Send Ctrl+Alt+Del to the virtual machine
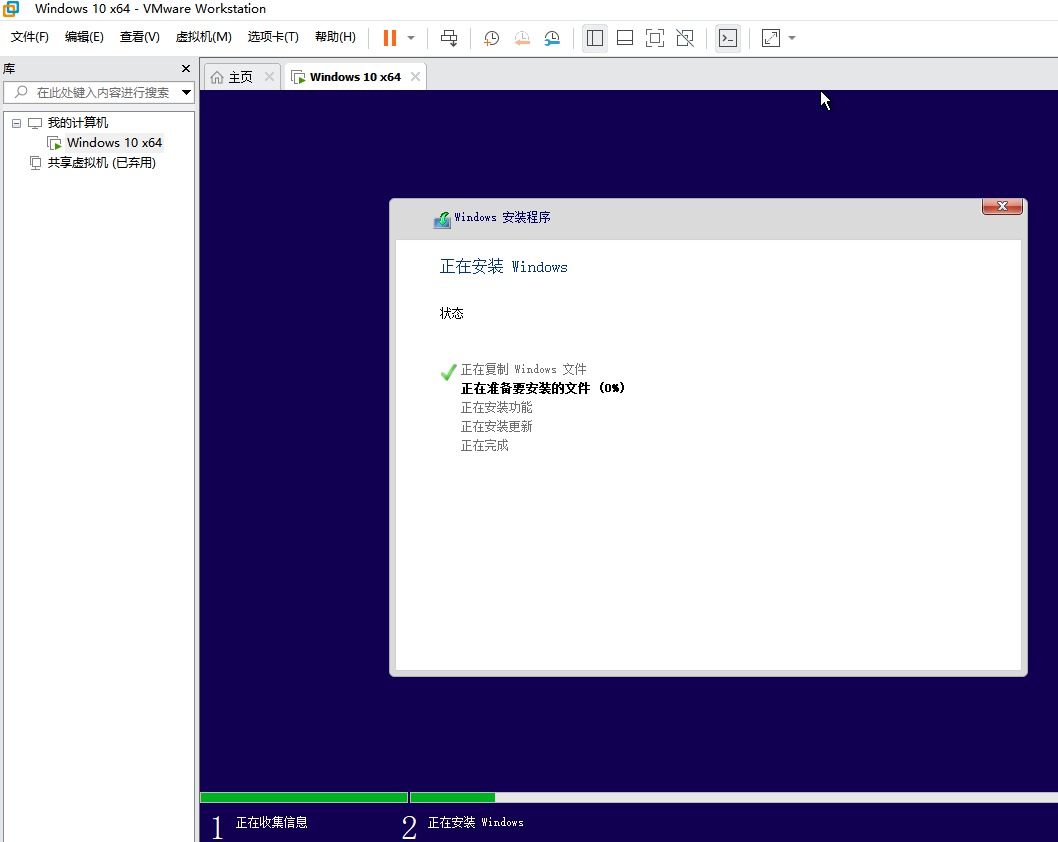This screenshot has height=842, width=1058. [449, 38]
